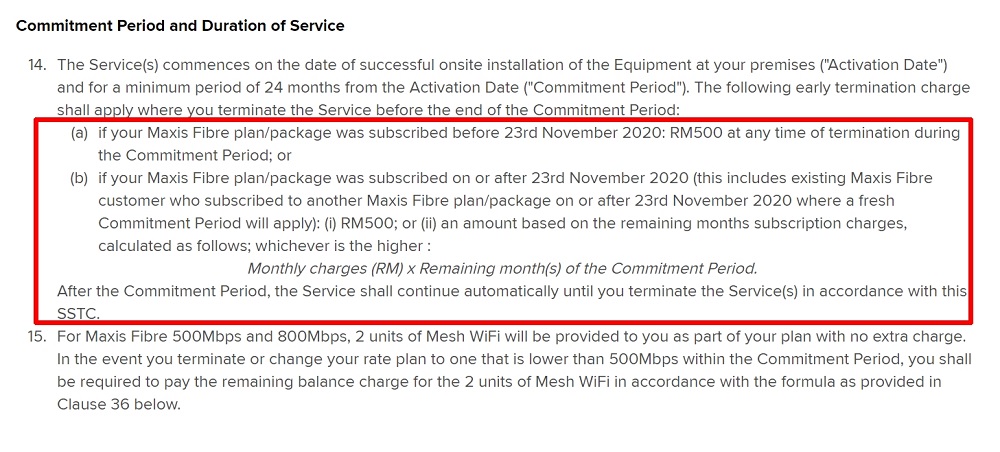Click "remaining balance charge" text in clause 15
The image size is (1000, 452).
pyautogui.click(x=330, y=381)
